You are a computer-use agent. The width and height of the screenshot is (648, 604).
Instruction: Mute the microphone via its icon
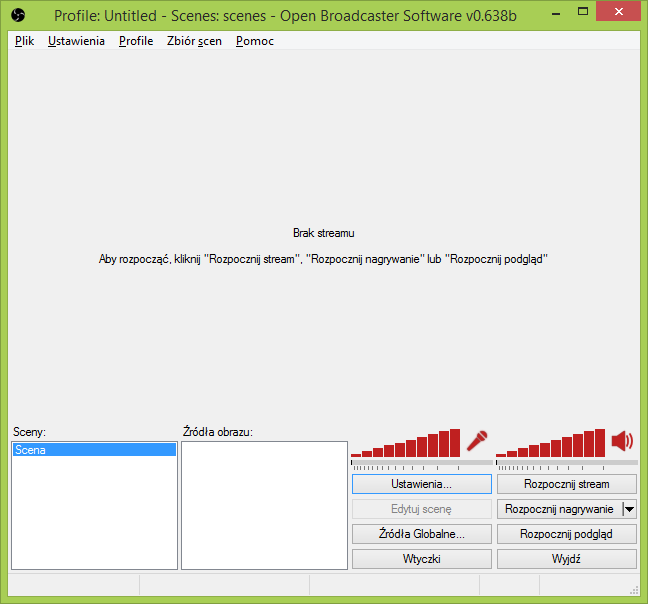click(x=477, y=441)
